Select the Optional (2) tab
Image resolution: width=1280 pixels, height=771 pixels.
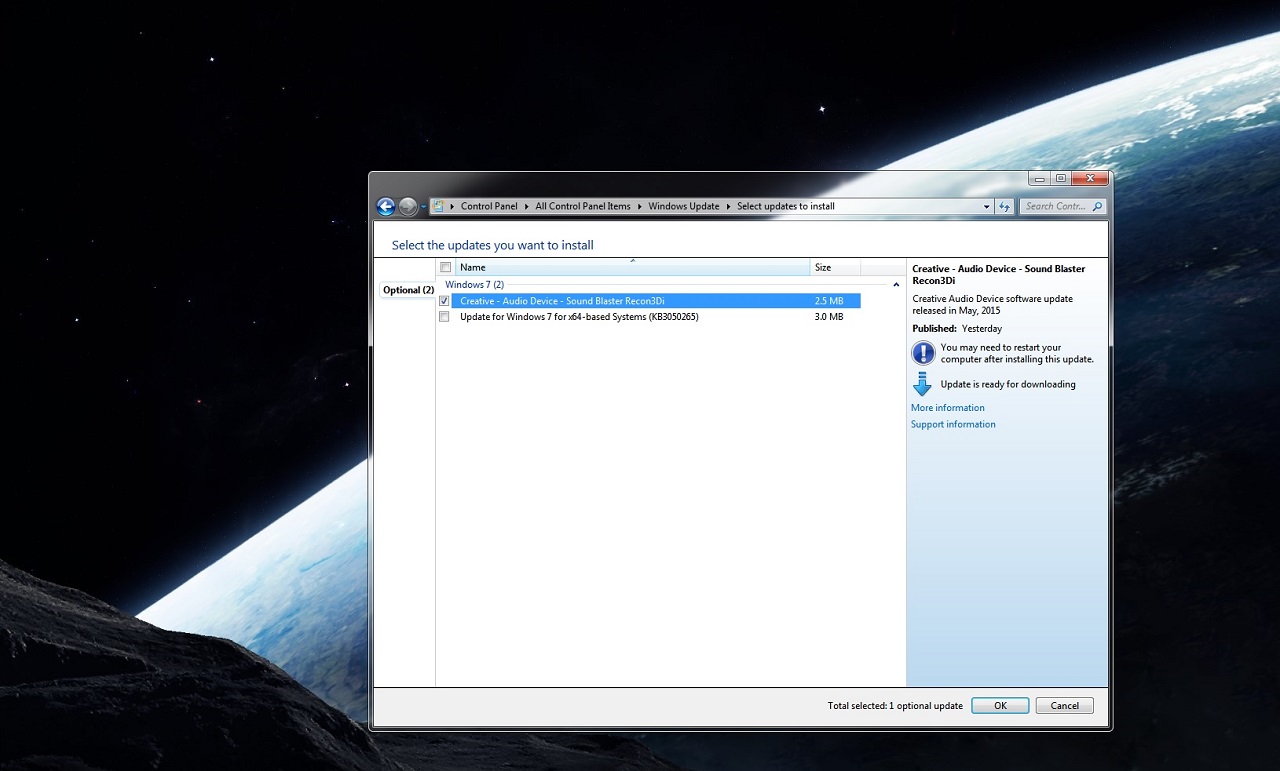tap(408, 290)
